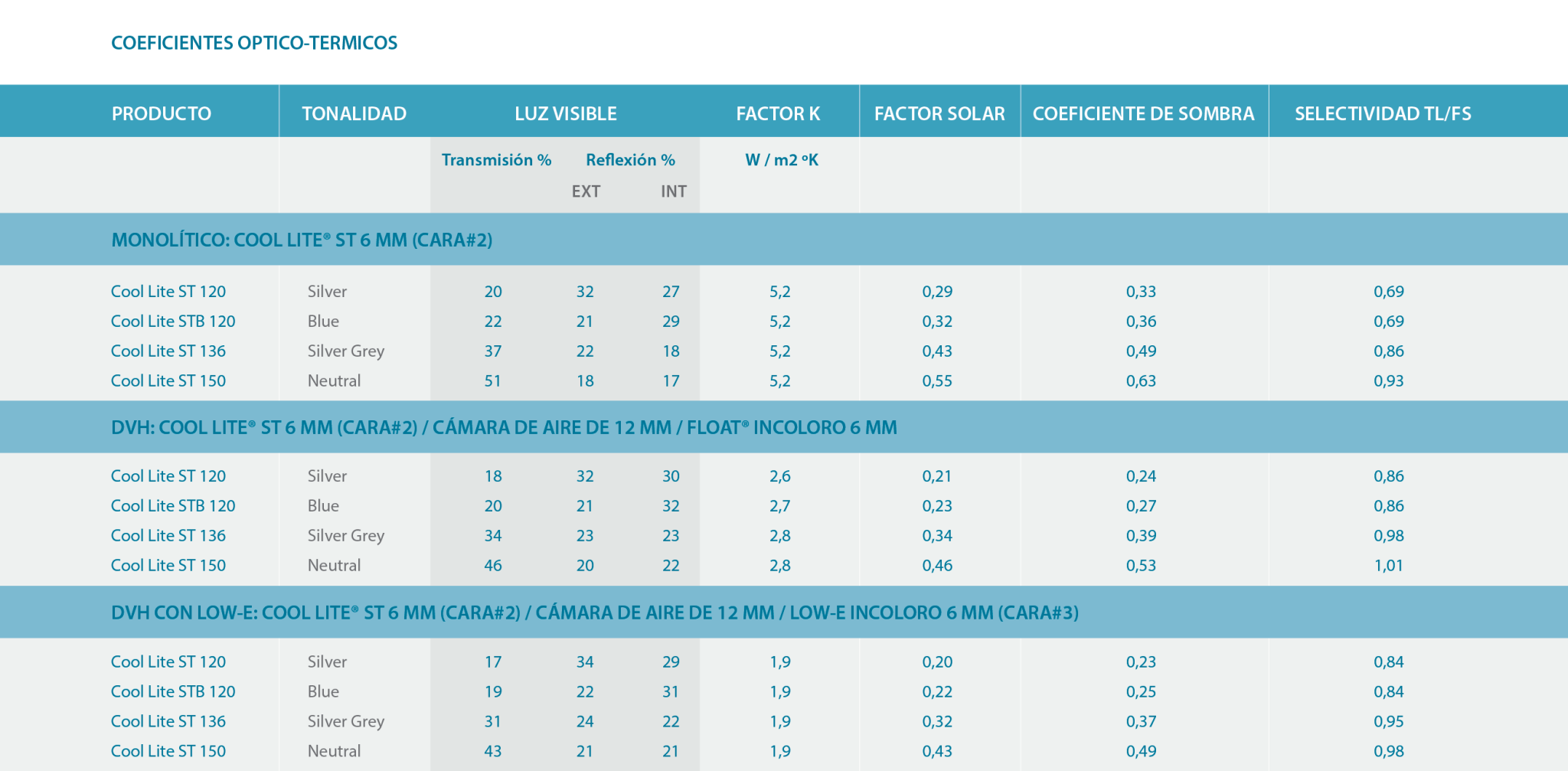Click the COEFICIENTE DE SOMBRA header

click(x=1143, y=114)
